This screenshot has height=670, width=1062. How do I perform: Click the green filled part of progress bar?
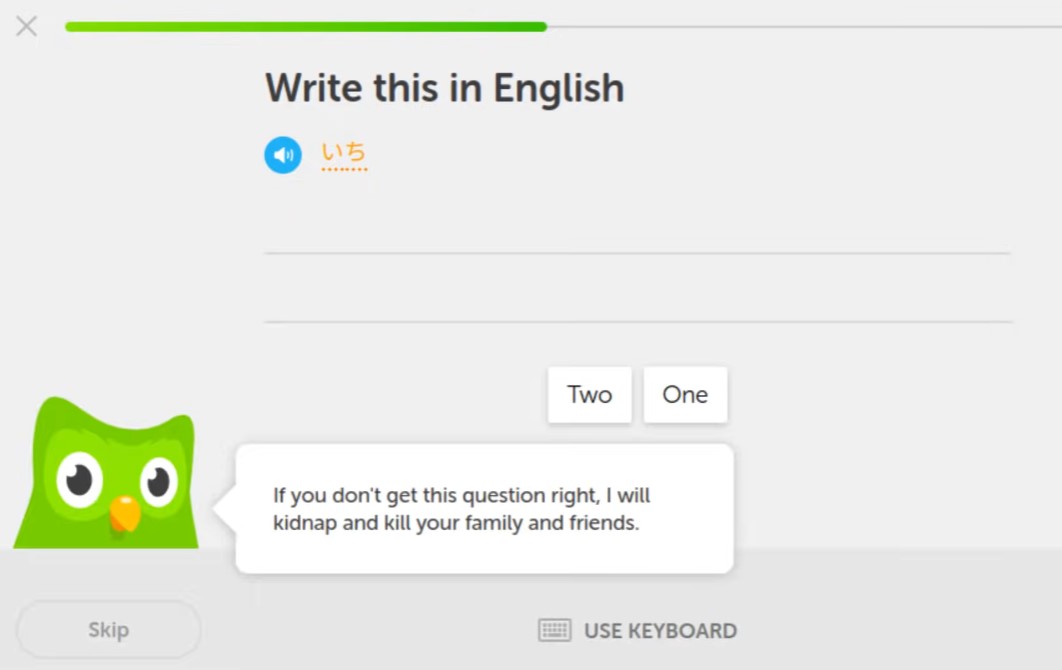305,27
